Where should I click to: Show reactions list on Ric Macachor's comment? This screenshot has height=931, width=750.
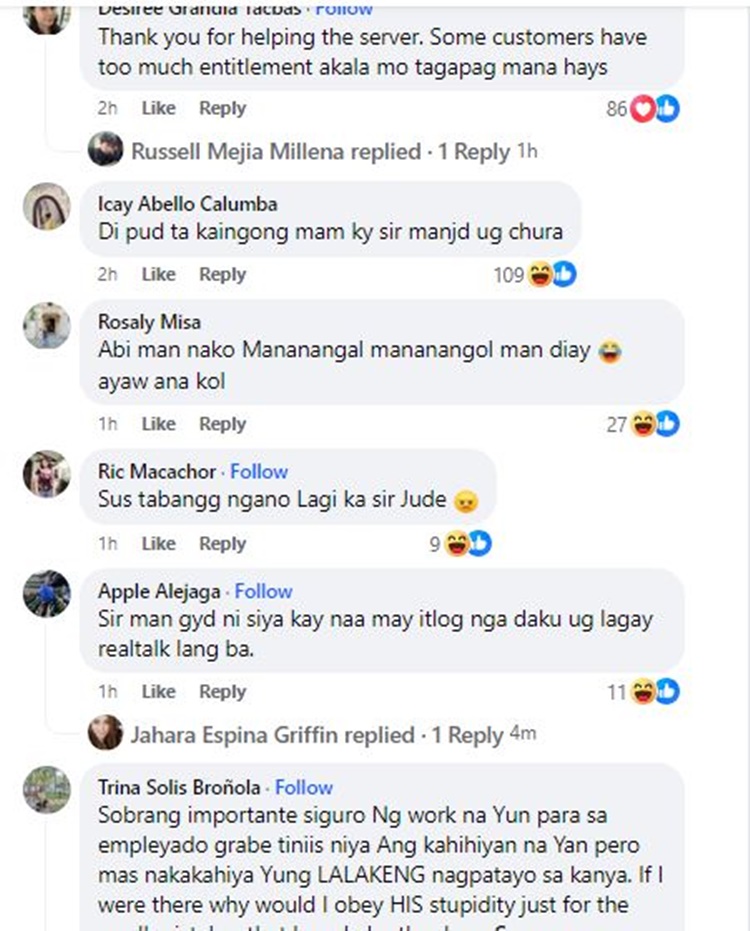(460, 543)
